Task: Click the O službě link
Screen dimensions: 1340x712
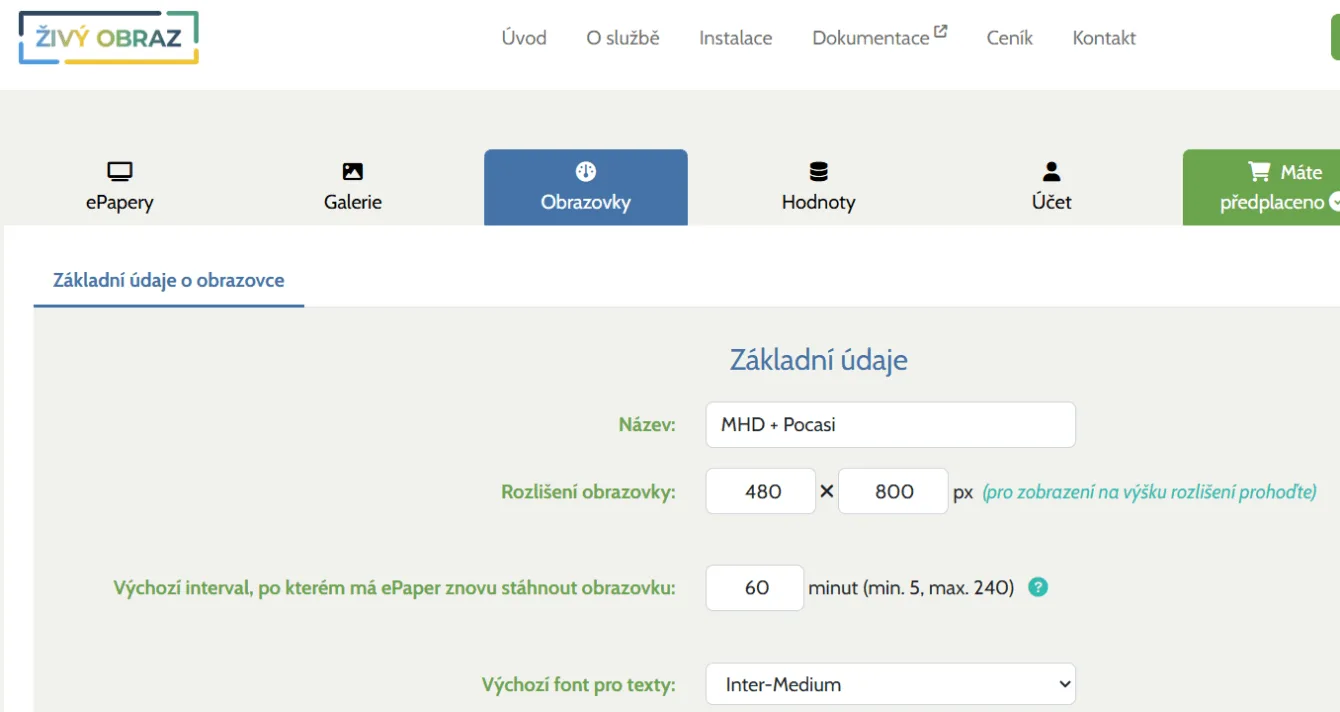Action: point(623,37)
